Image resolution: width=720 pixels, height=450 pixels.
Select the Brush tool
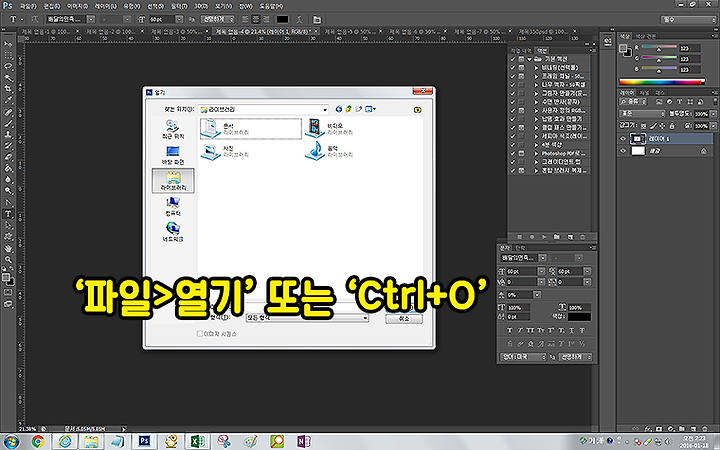click(x=8, y=123)
